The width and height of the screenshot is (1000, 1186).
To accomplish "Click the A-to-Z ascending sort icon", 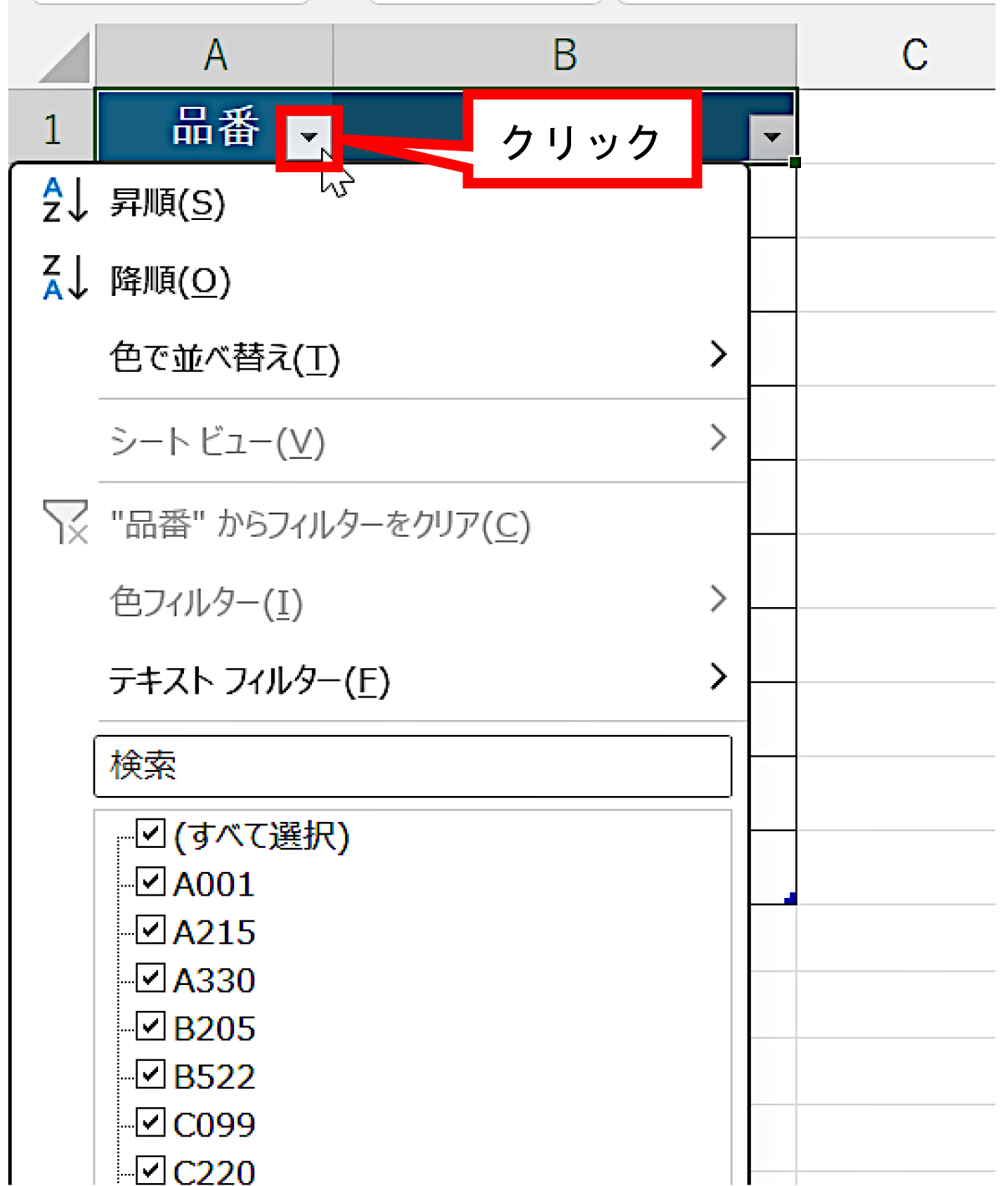I will click(65, 200).
